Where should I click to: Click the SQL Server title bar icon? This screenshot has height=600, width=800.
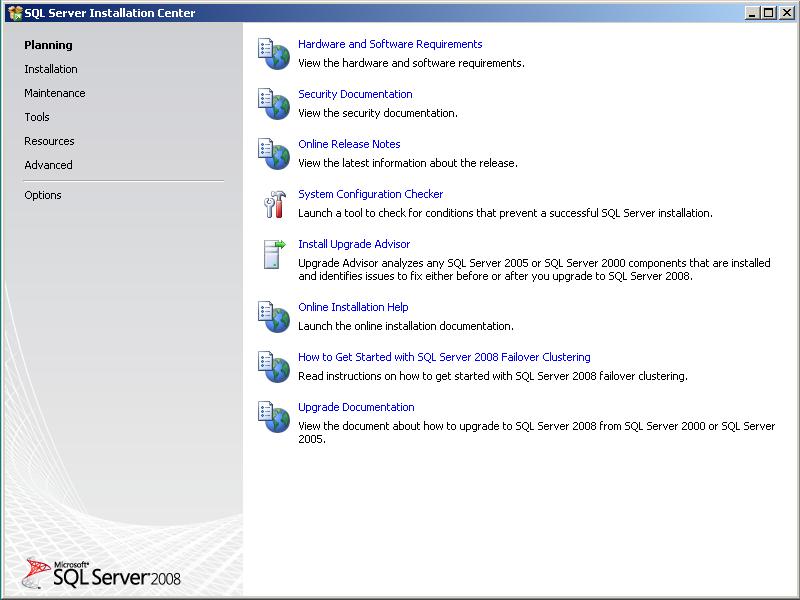coord(15,13)
